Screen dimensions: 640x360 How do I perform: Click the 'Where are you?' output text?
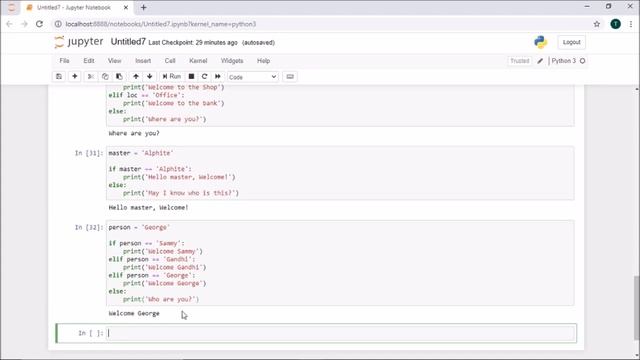point(134,133)
